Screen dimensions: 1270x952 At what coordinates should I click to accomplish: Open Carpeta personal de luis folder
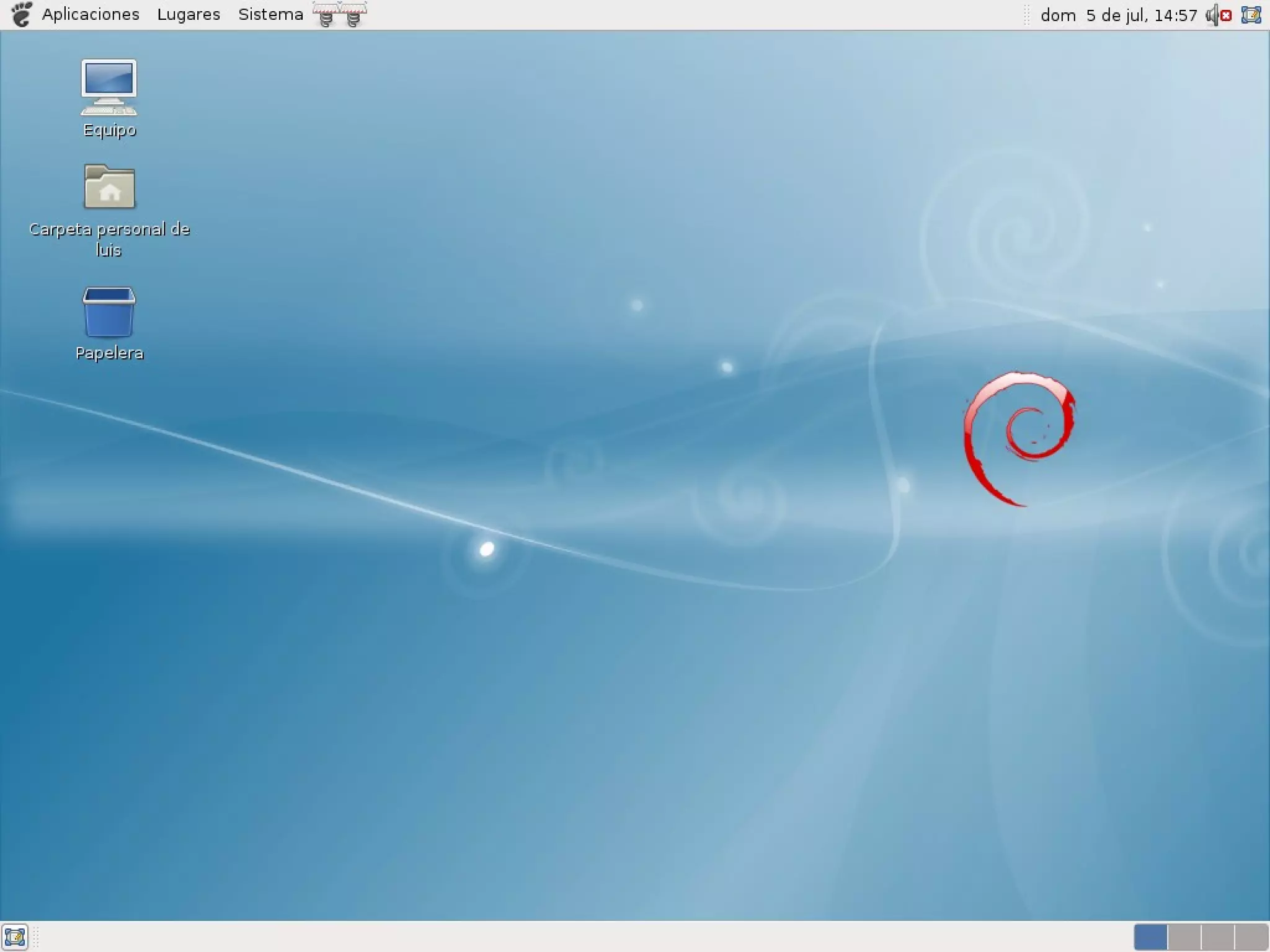click(x=109, y=187)
